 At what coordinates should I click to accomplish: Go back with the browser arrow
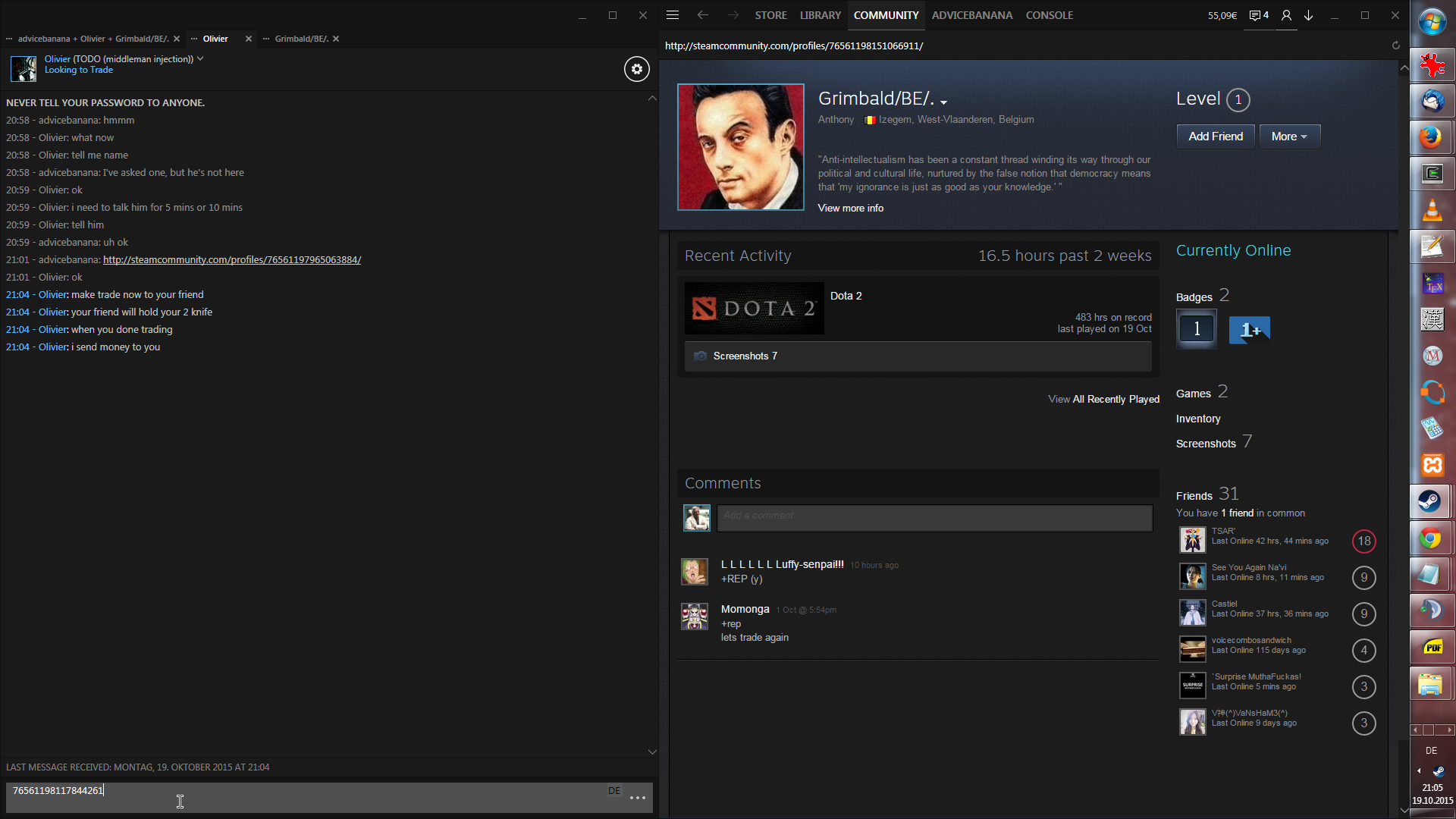click(702, 15)
